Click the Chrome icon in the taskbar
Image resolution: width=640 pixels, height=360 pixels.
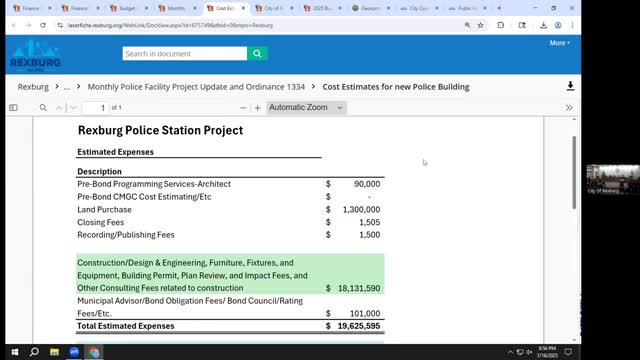[94, 352]
